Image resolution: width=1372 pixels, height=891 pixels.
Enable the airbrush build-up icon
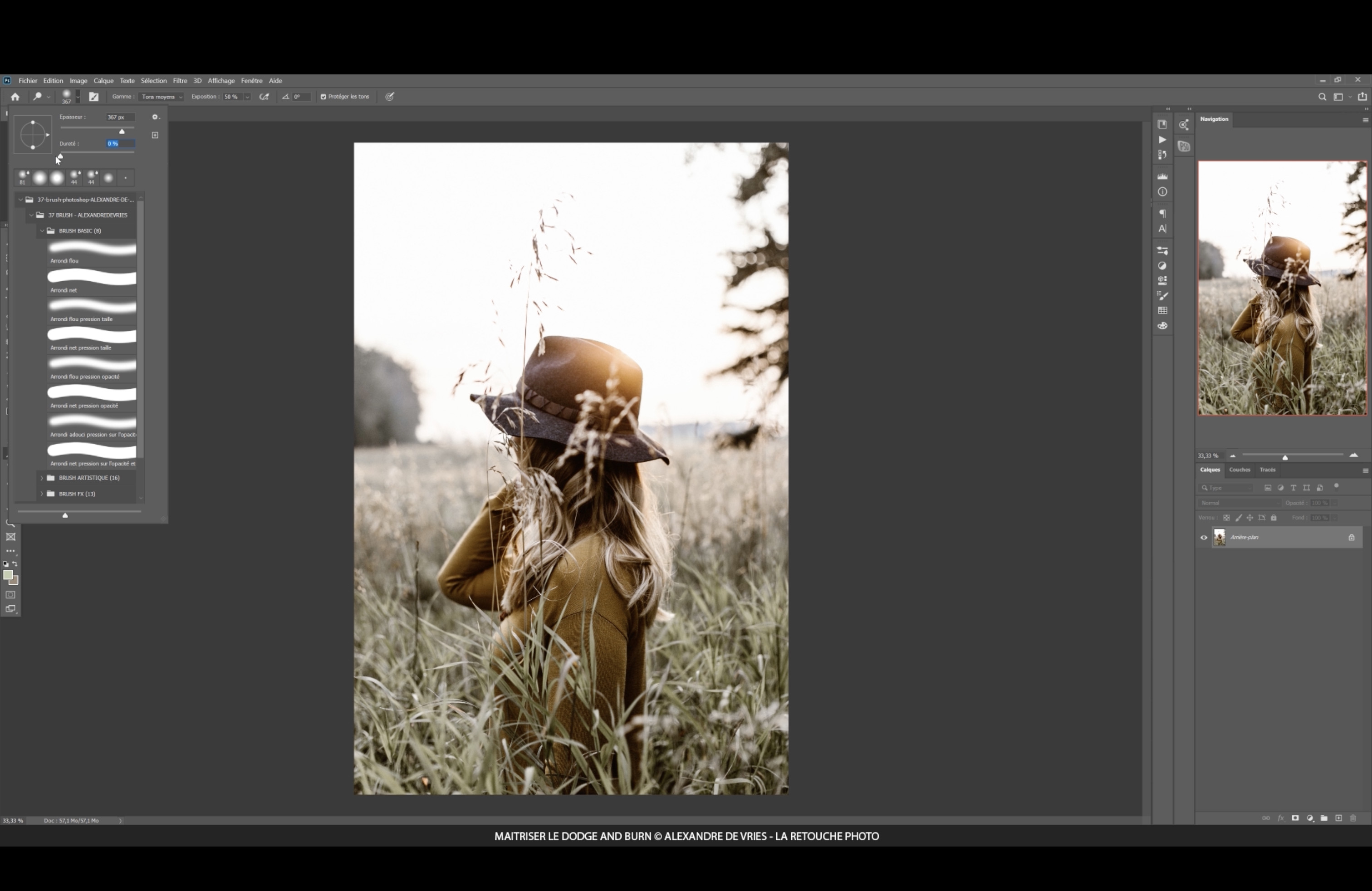point(264,97)
